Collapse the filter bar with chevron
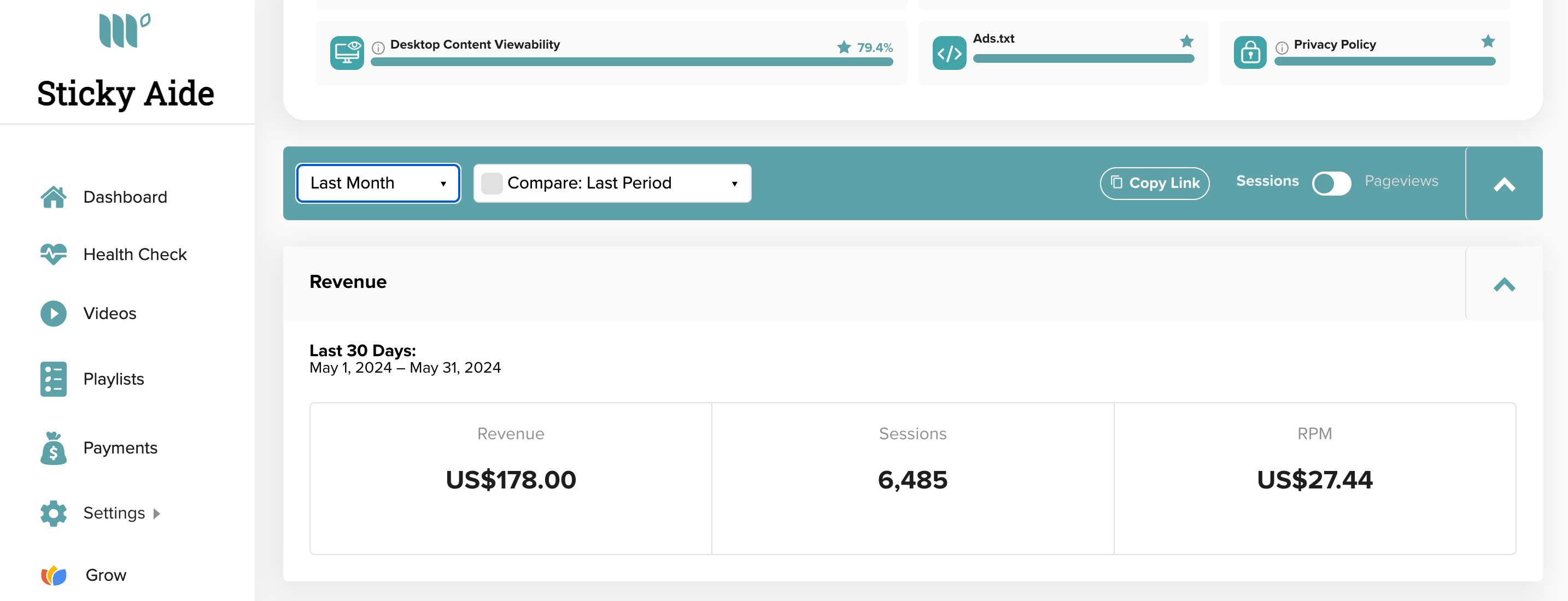 point(1503,184)
